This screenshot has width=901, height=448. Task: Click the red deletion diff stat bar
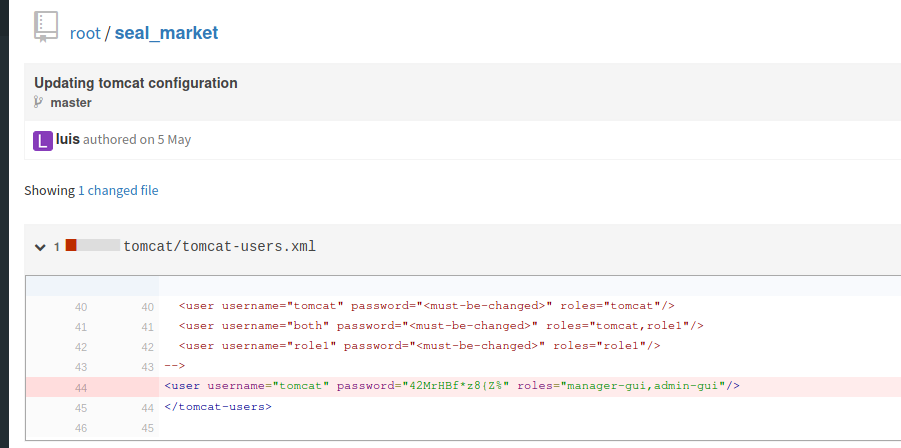(x=71, y=245)
